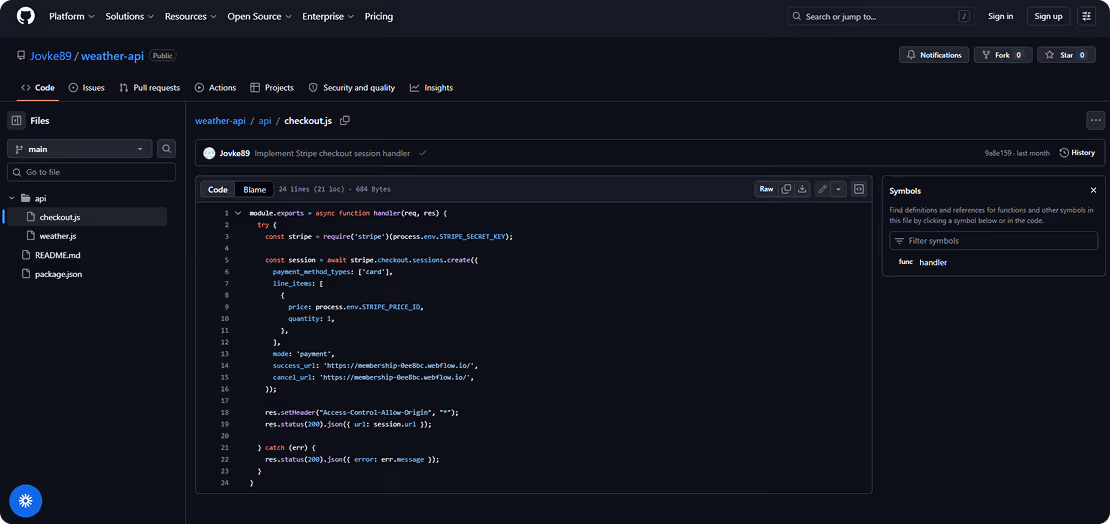Switch to the Pull requests tab
1110x524 pixels.
(x=149, y=88)
